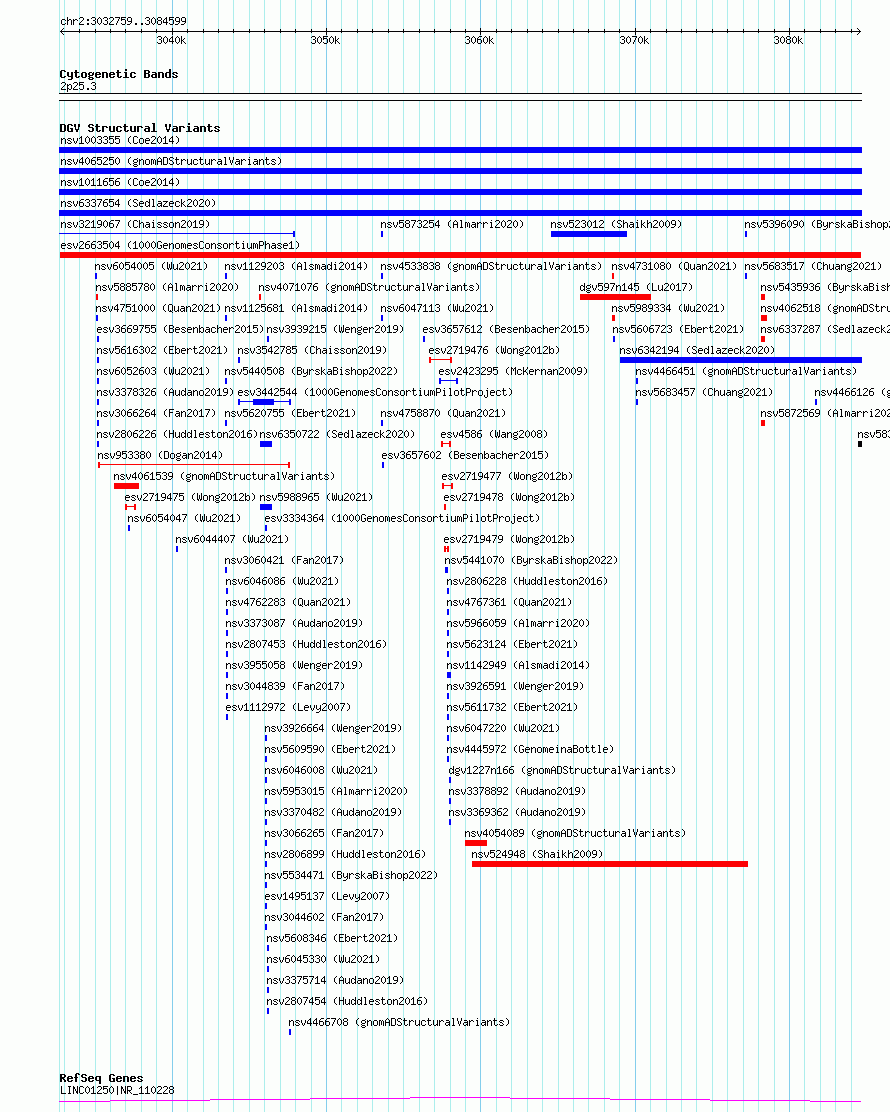This screenshot has width=890, height=1112.
Task: Open nsv4731080 (Quan2021) variant
Action: (674, 267)
